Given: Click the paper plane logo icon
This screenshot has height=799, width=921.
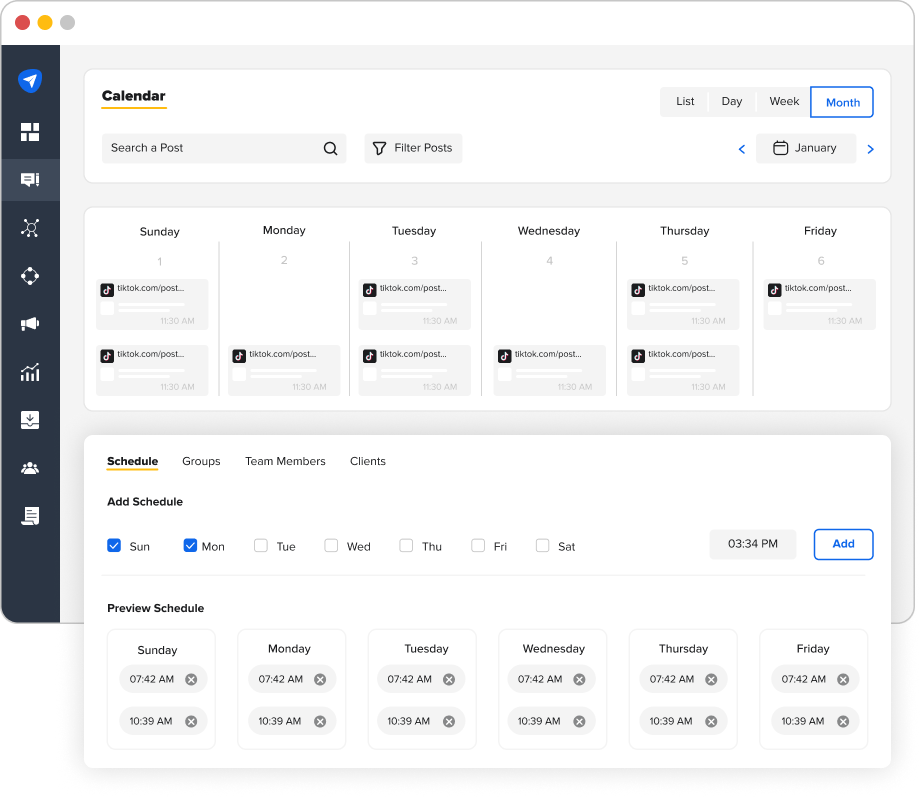Looking at the screenshot, I should 30,81.
